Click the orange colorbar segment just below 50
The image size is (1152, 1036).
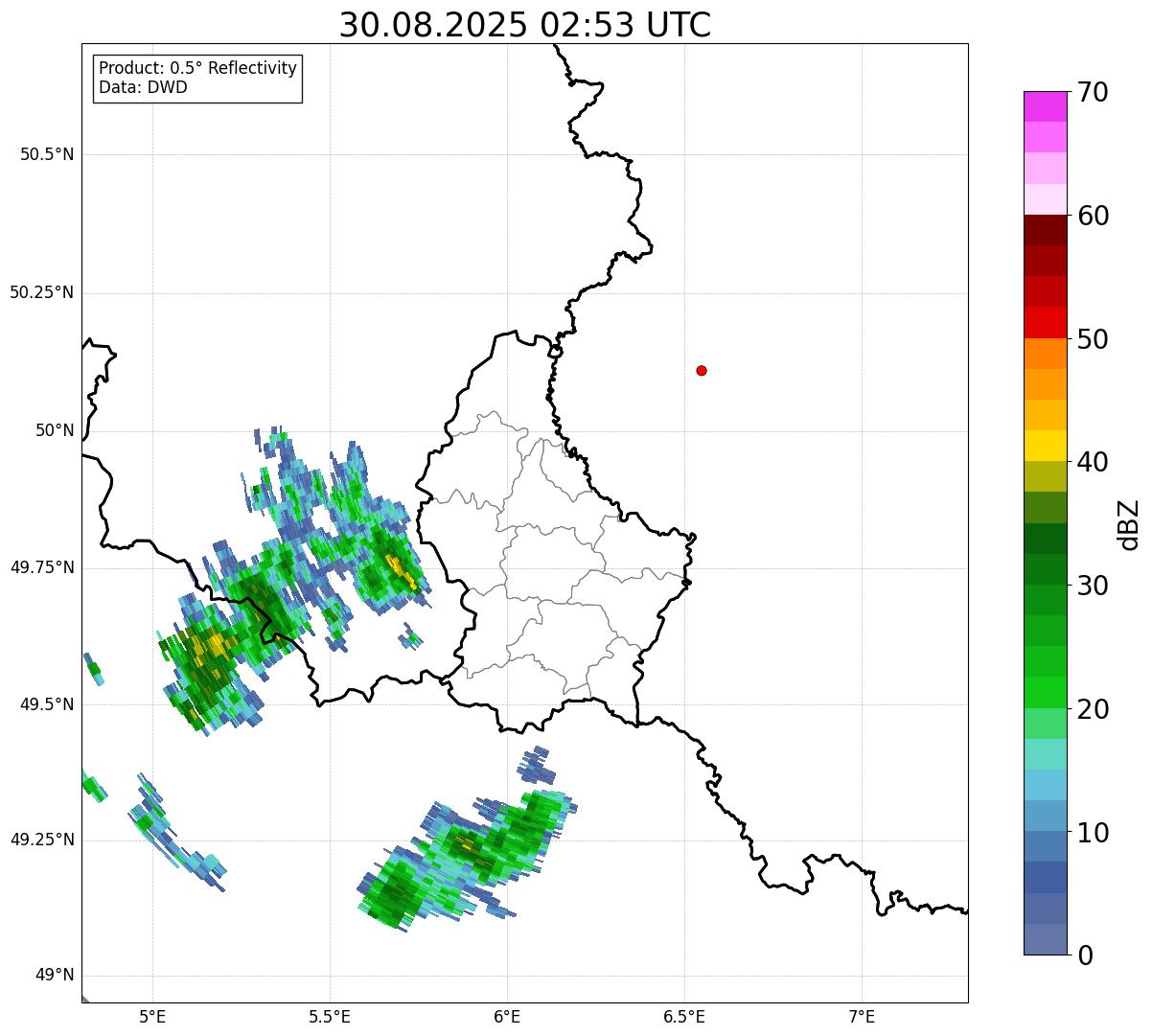point(1045,354)
